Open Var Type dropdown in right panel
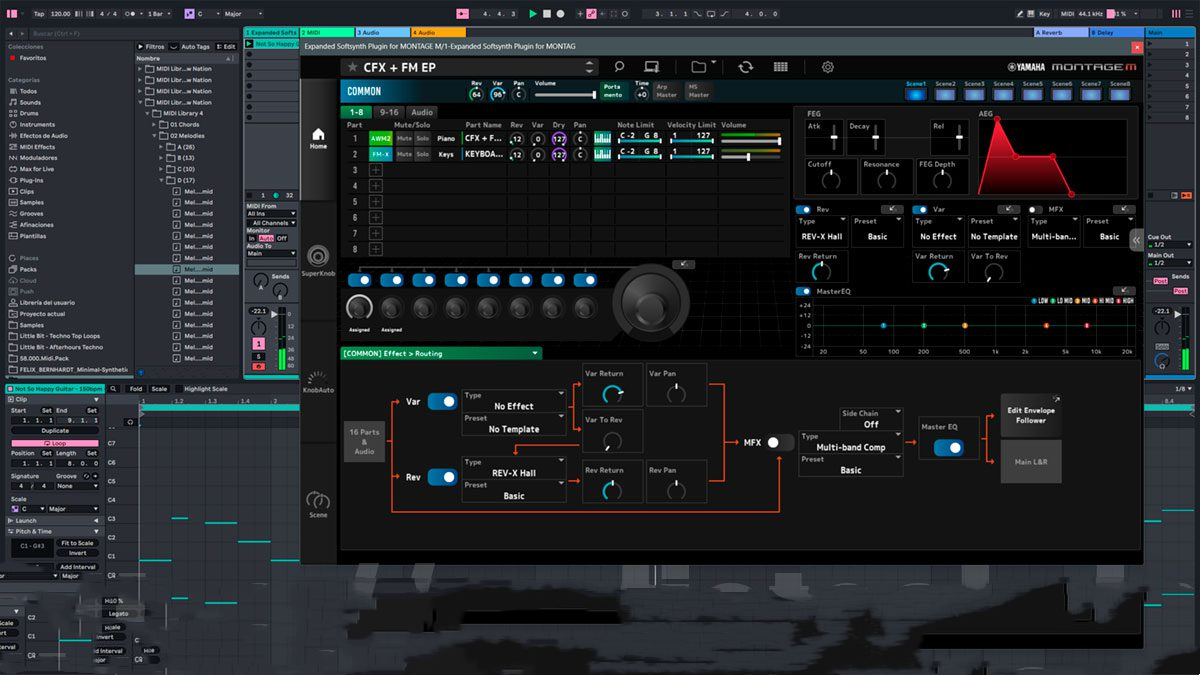The image size is (1200, 675). (x=938, y=231)
